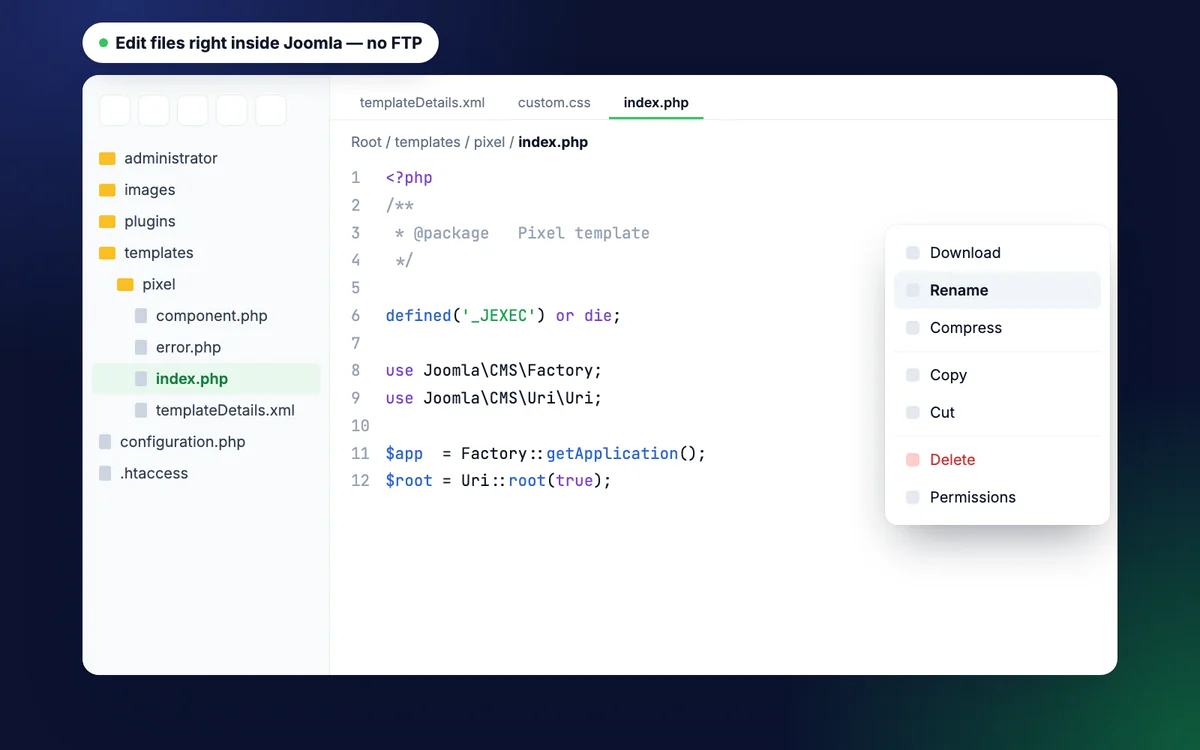The width and height of the screenshot is (1200, 750).
Task: Expand the administrator folder label
Action: pyautogui.click(x=171, y=158)
